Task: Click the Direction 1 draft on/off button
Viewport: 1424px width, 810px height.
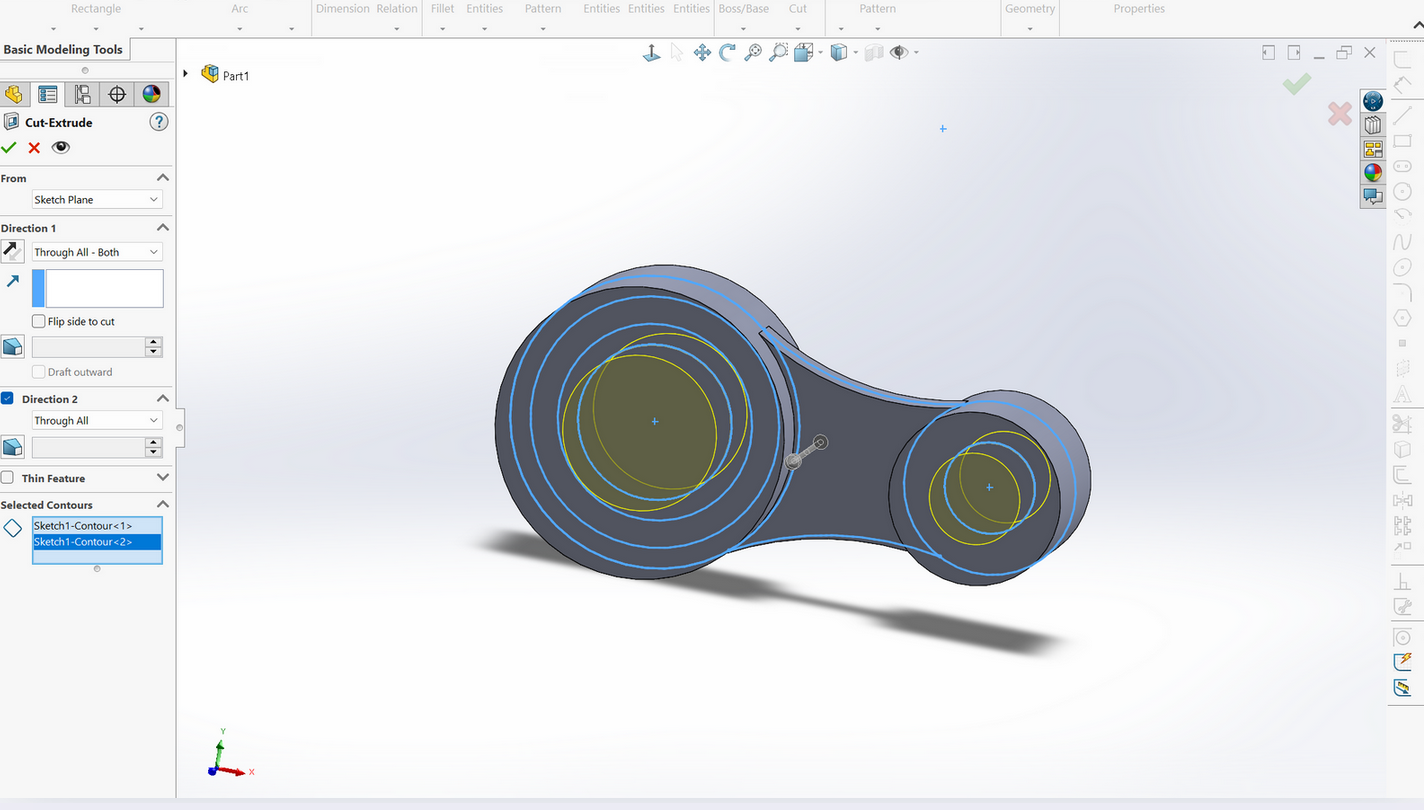Action: [x=12, y=347]
